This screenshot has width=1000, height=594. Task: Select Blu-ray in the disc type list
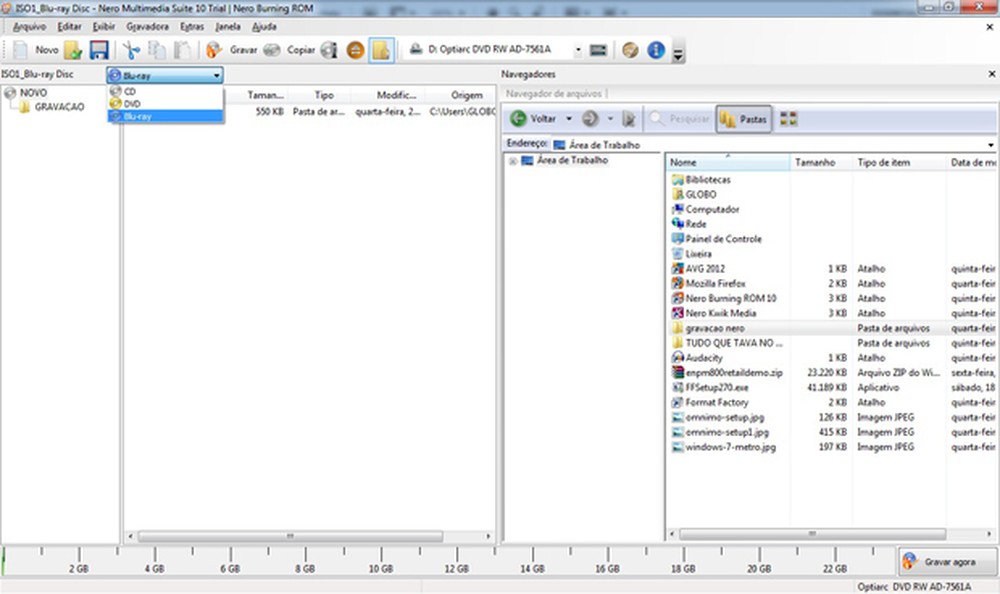pos(166,116)
